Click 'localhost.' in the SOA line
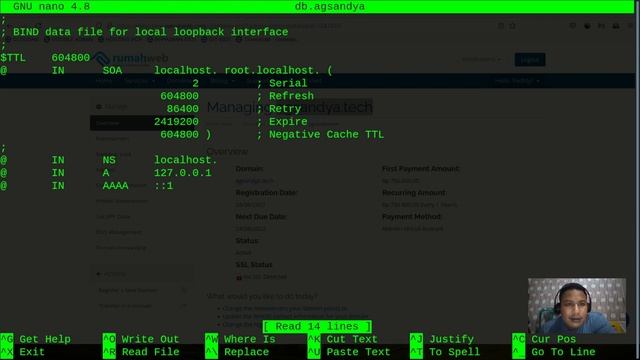The height and width of the screenshot is (360, 640). click(x=186, y=70)
